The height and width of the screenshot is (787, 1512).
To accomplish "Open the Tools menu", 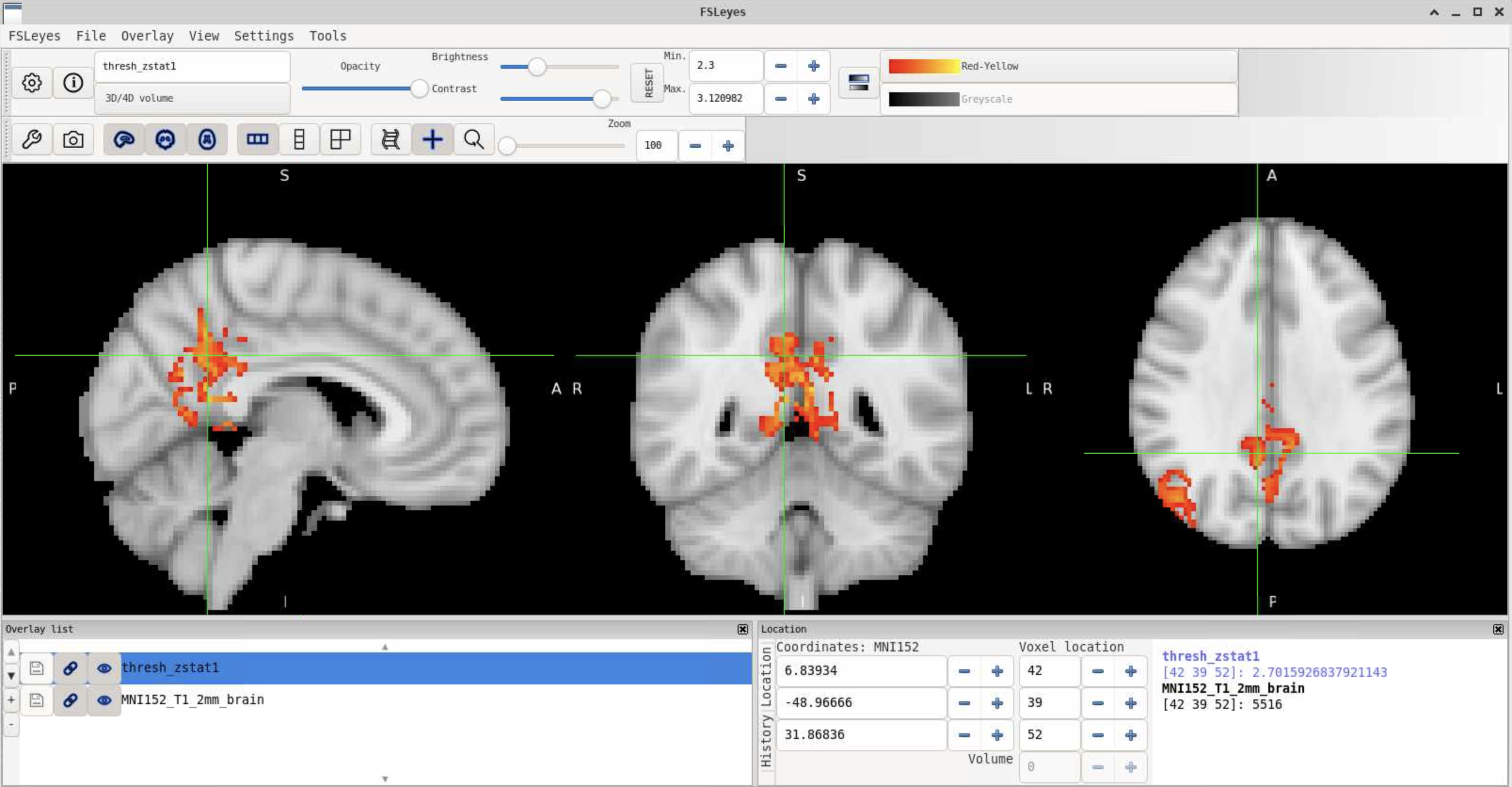I will pos(327,36).
